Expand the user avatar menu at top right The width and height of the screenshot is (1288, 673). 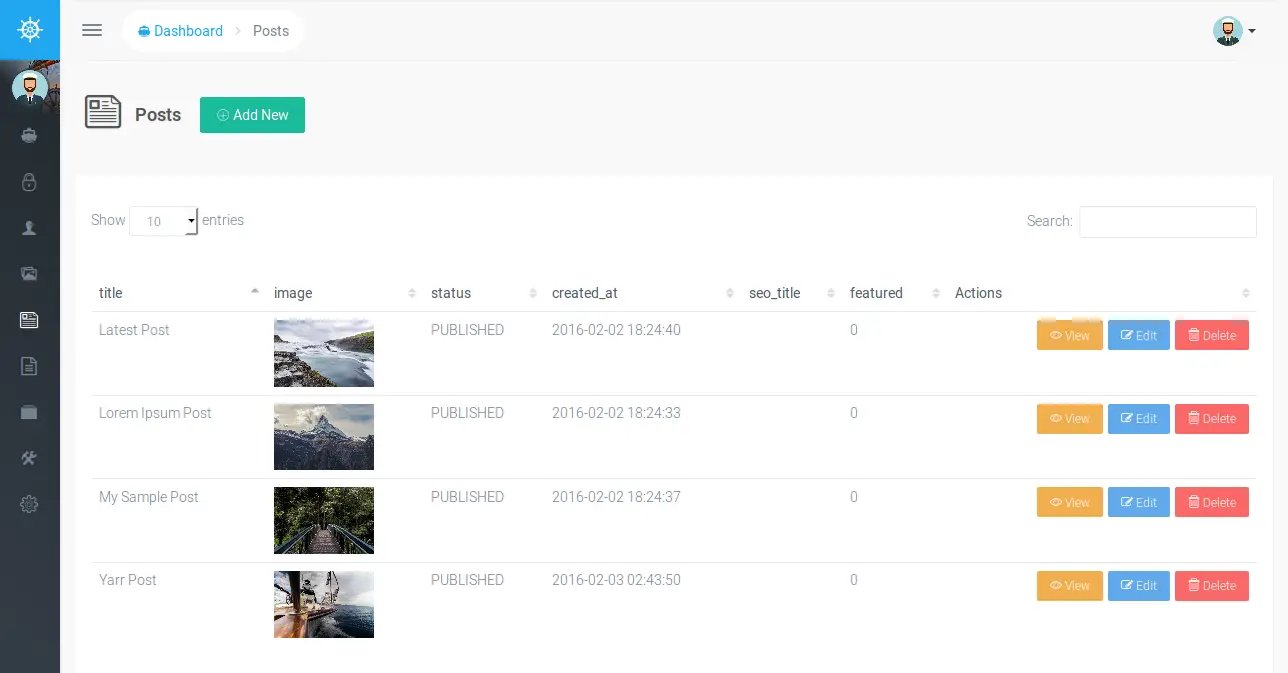[1233, 31]
